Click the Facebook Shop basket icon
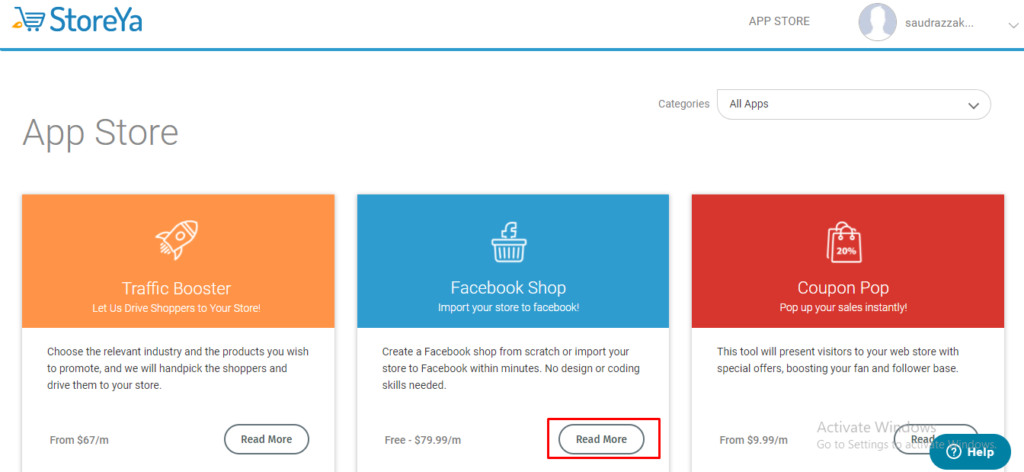This screenshot has height=472, width=1024. (x=509, y=242)
